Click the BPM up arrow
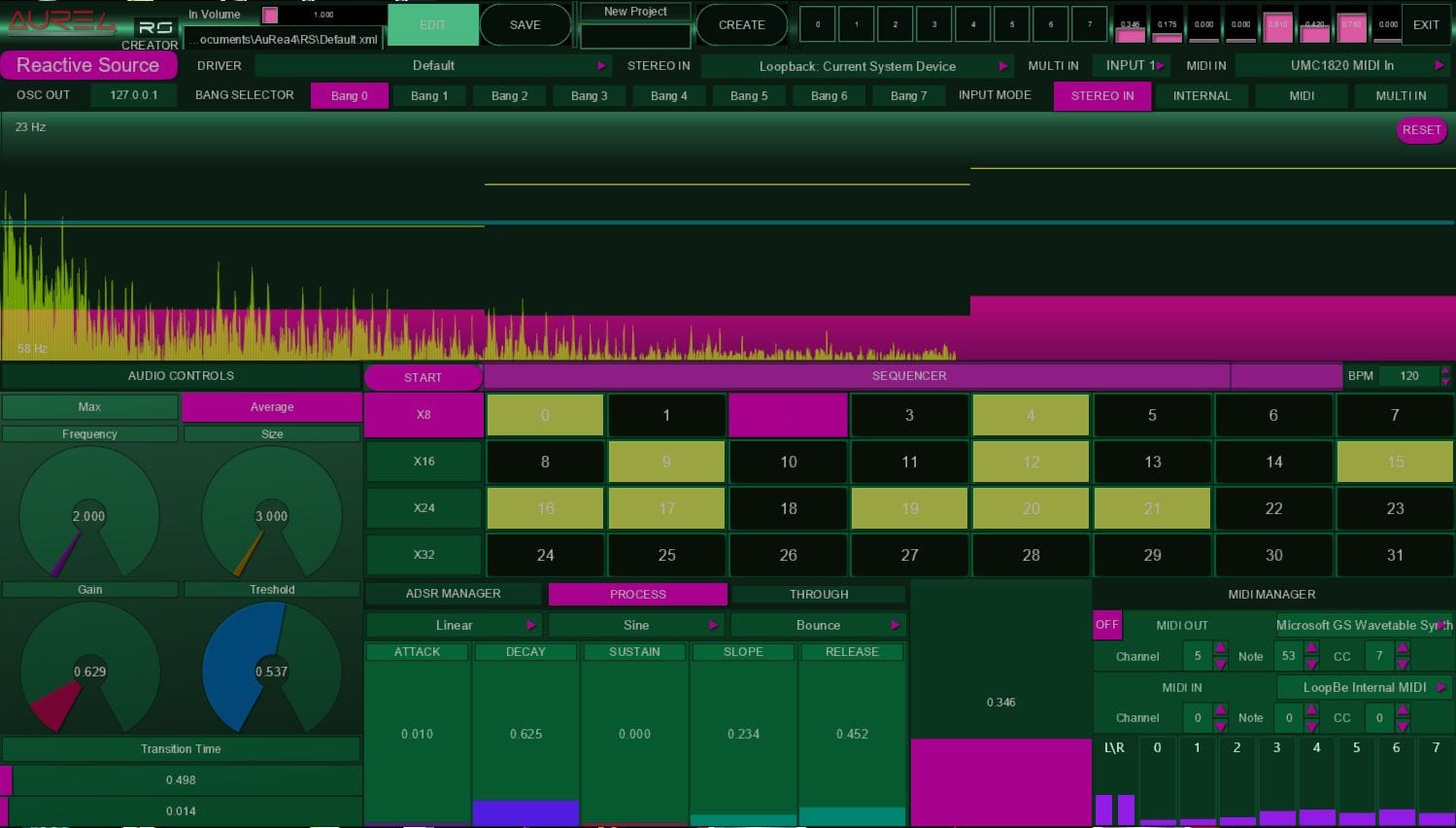The image size is (1456, 828). coord(1445,370)
